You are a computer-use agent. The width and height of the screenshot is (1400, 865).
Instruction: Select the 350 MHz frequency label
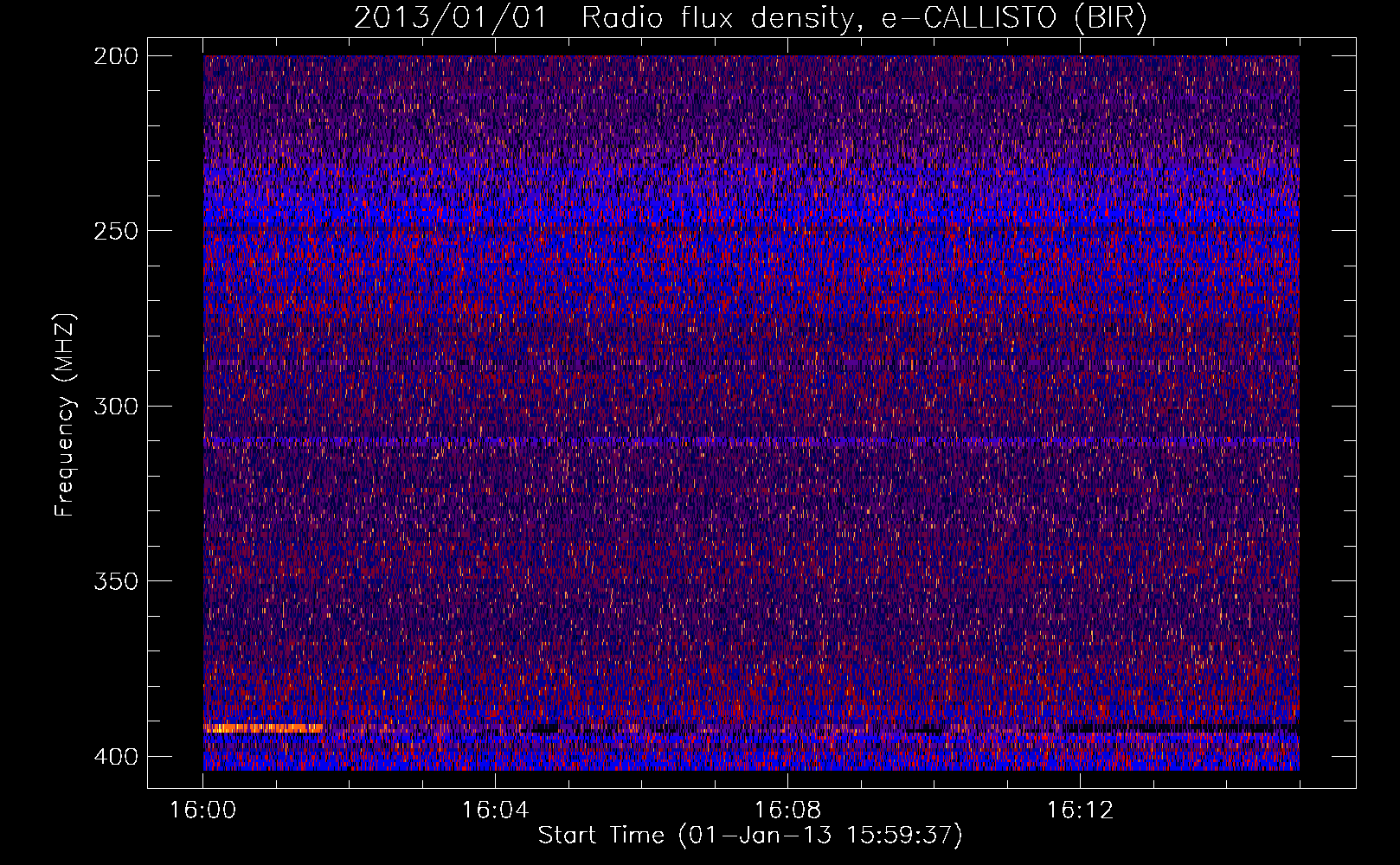point(116,580)
